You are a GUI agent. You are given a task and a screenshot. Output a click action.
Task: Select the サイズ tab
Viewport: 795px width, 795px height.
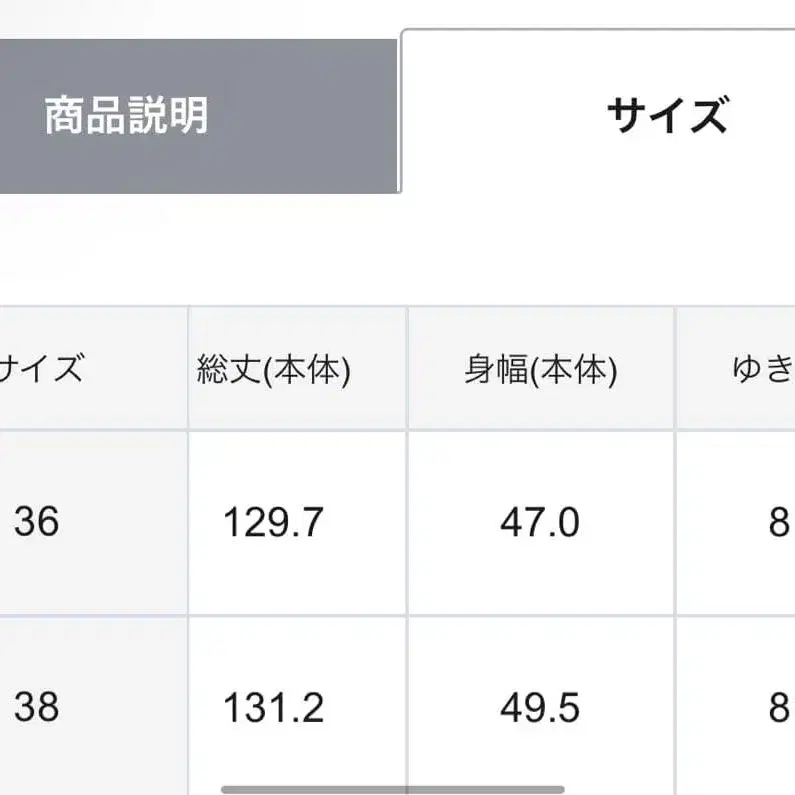(665, 116)
